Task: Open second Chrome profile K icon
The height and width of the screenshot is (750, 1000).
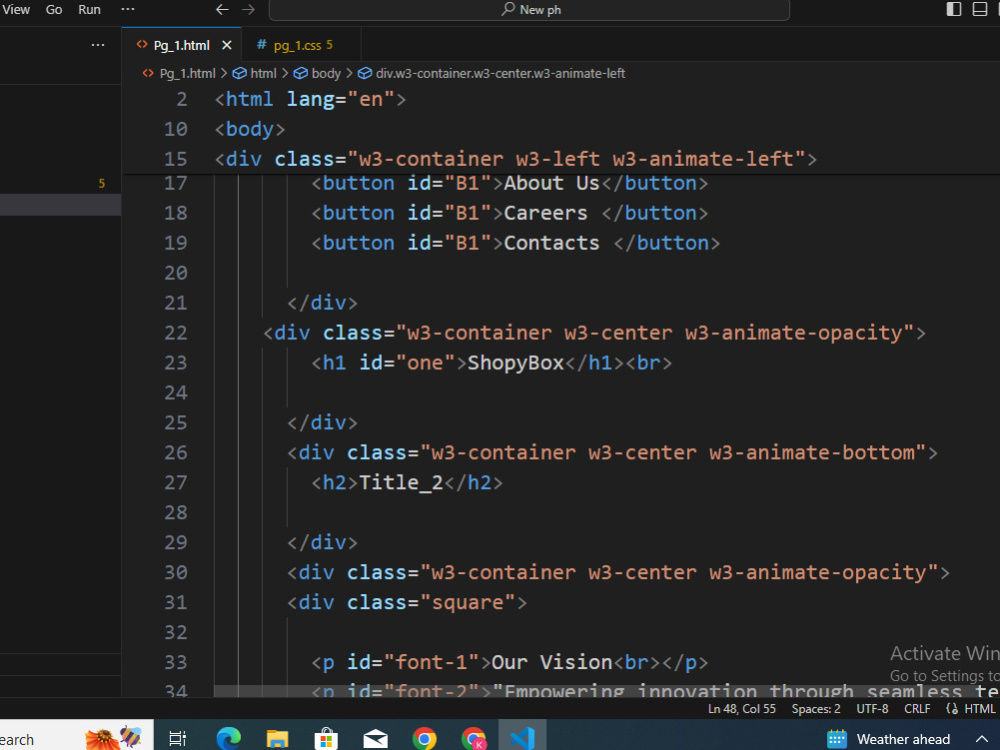Action: point(473,739)
